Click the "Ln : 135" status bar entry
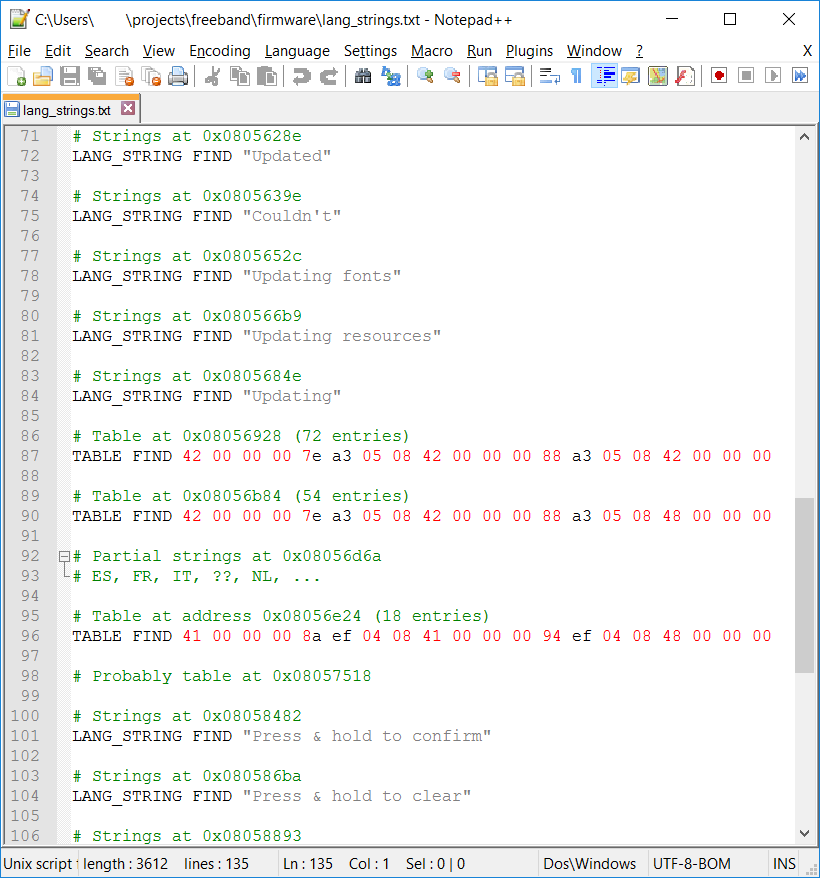The width and height of the screenshot is (820, 878). click(308, 864)
